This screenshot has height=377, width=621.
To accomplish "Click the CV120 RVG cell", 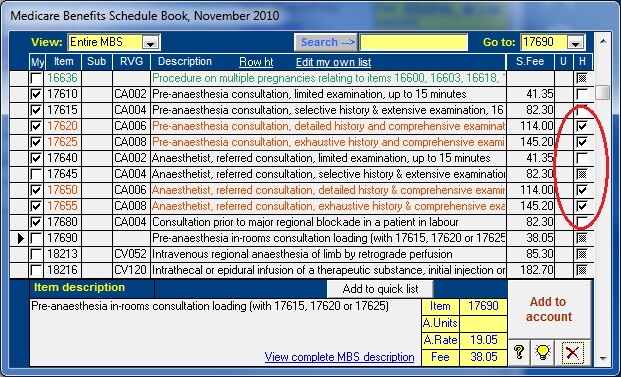I will click(131, 270).
